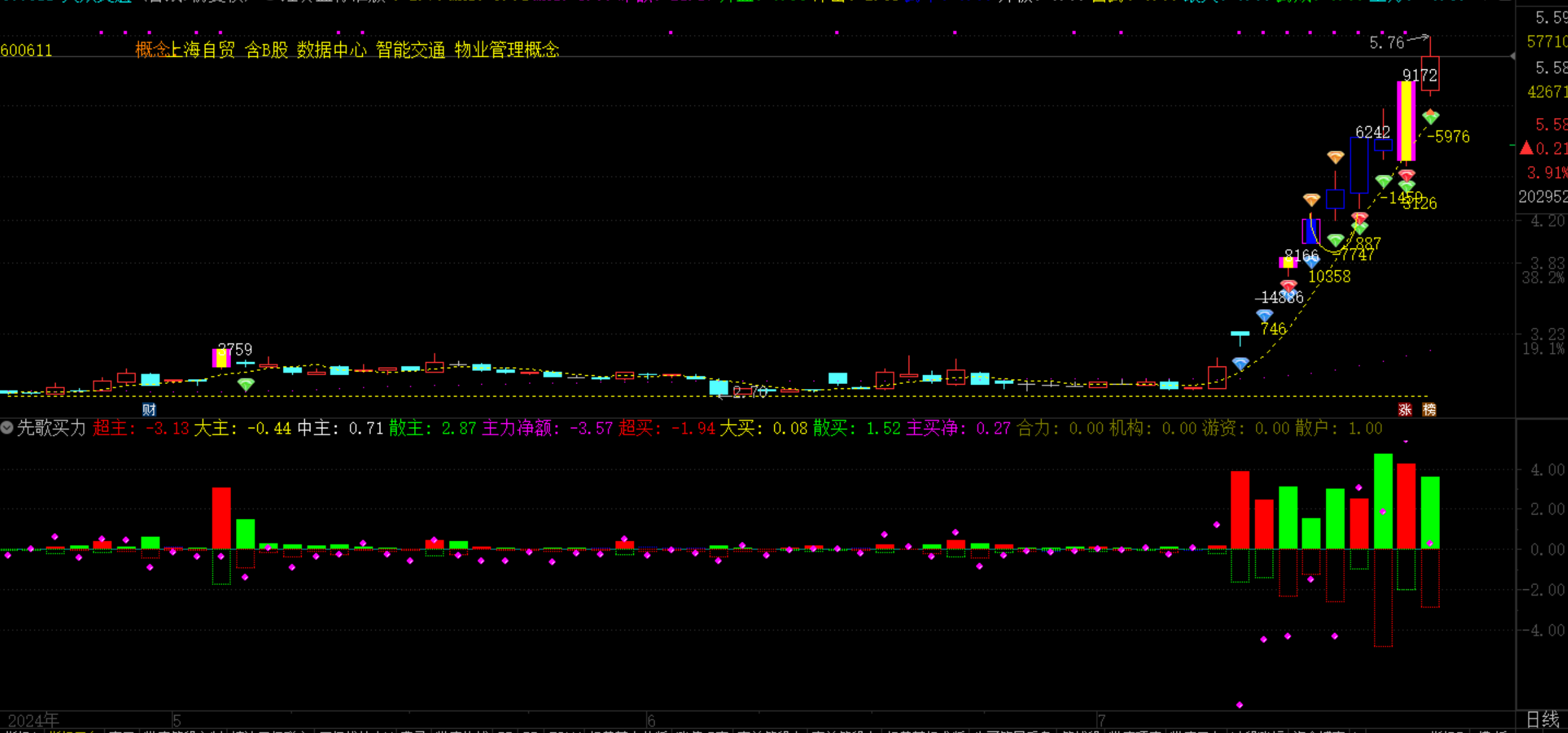Click red diamond below the 9172 candle

(1406, 175)
